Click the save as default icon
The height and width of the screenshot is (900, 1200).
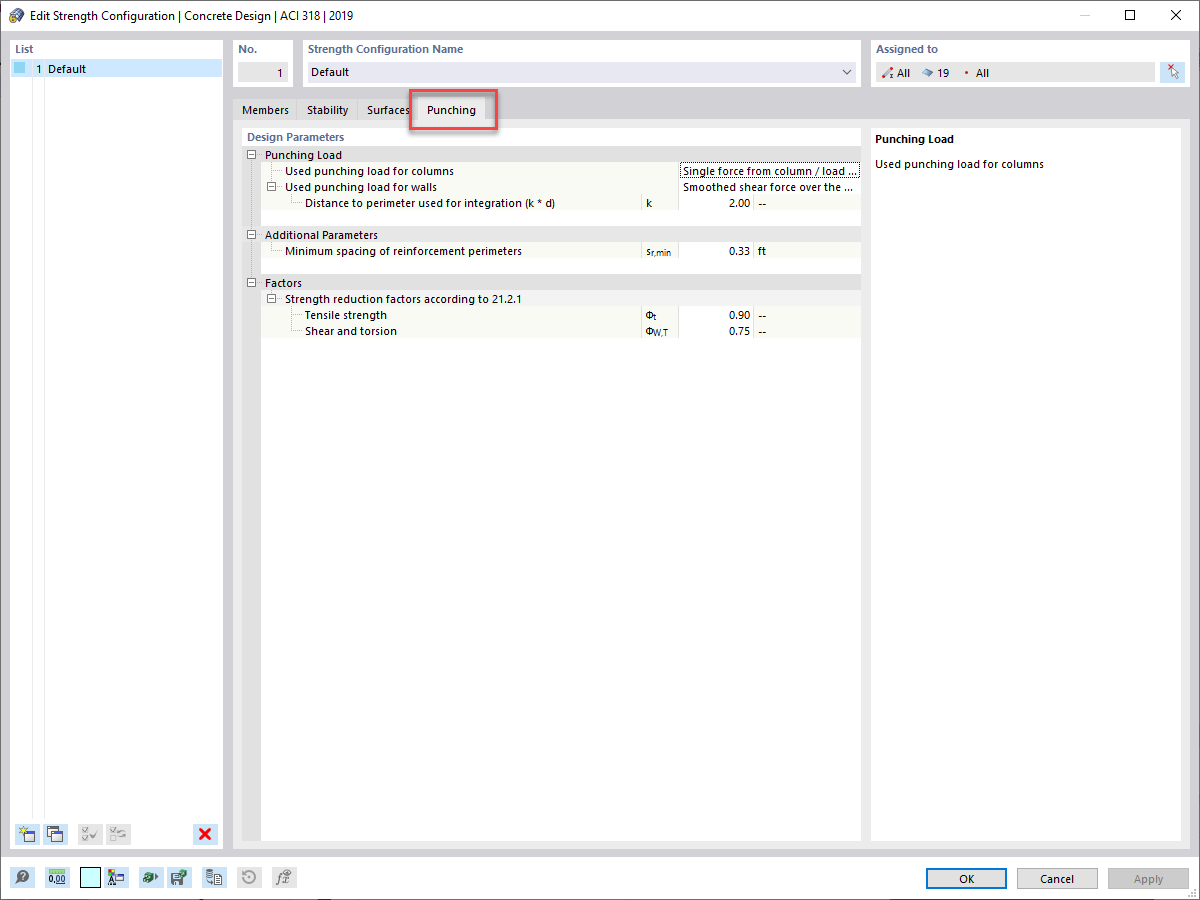[179, 878]
